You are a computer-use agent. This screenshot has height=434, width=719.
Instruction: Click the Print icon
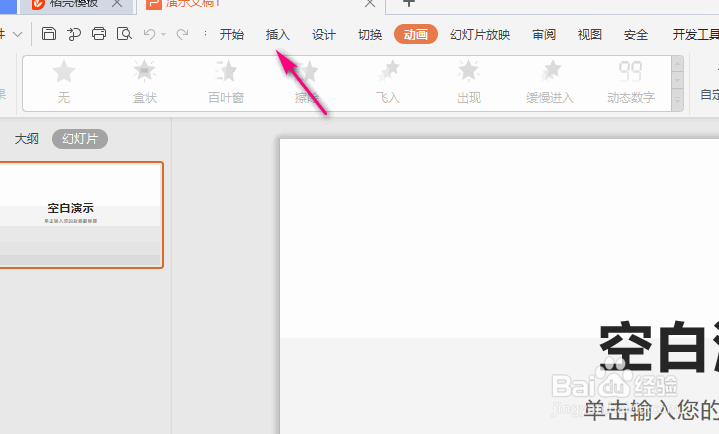99,34
